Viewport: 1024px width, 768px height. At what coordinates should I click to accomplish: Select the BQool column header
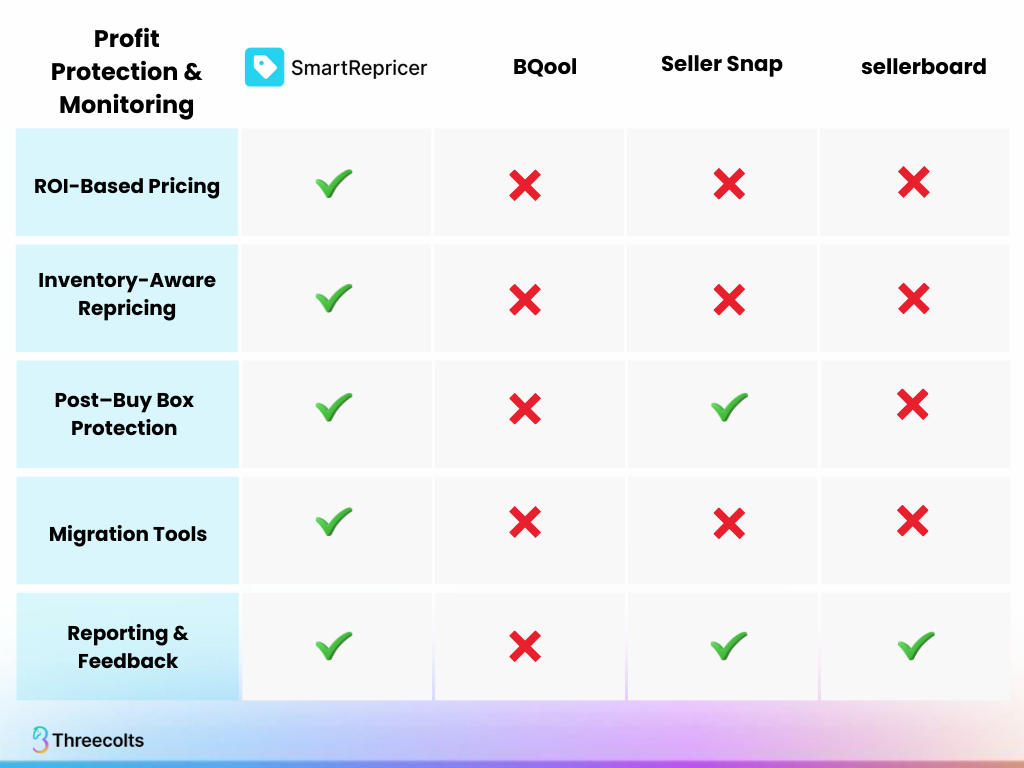[545, 68]
